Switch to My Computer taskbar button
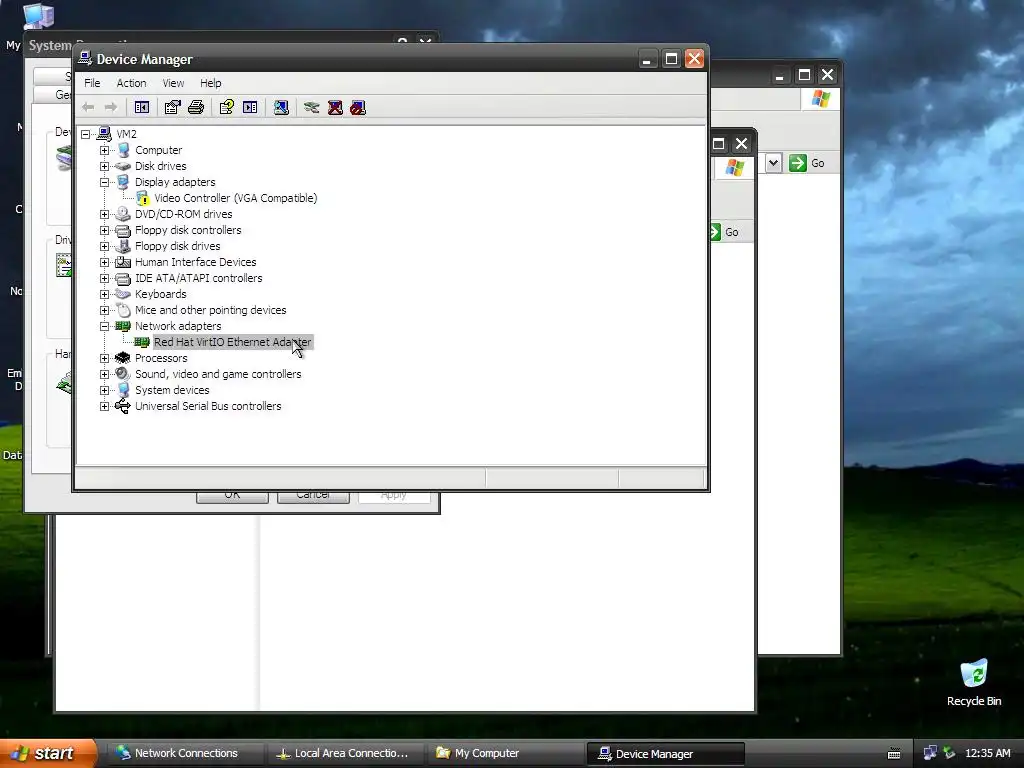Viewport: 1024px width, 768px height. pyautogui.click(x=505, y=753)
